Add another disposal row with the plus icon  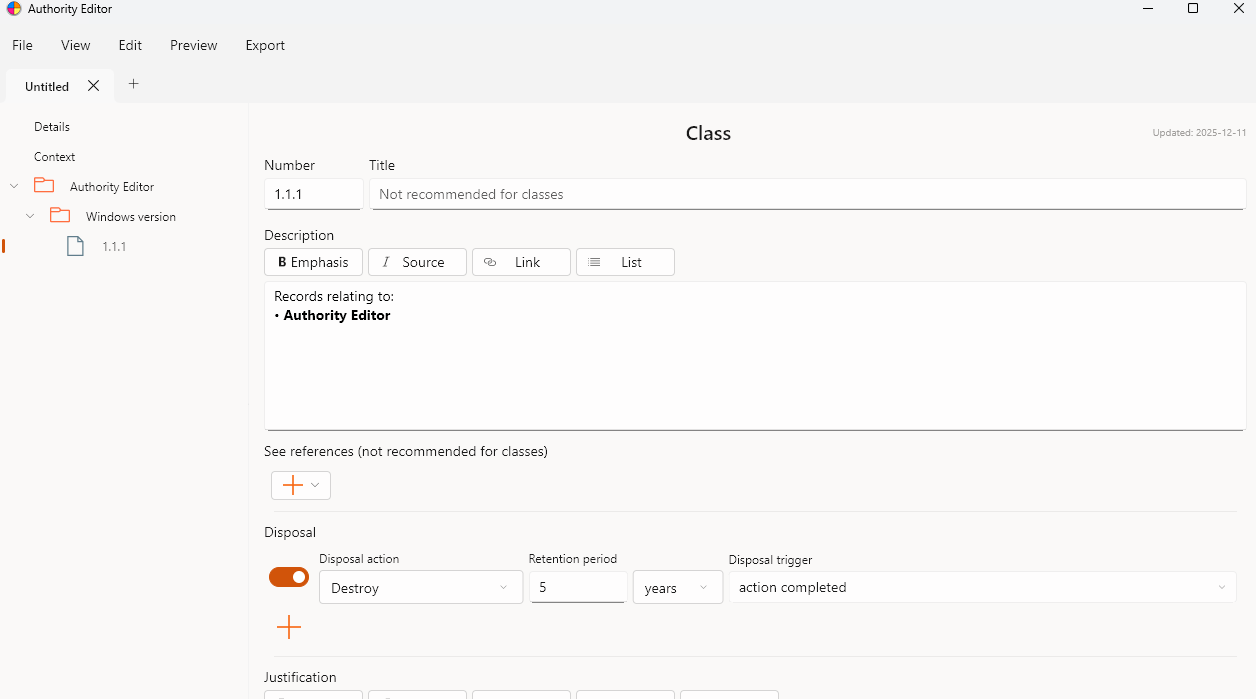(x=288, y=627)
